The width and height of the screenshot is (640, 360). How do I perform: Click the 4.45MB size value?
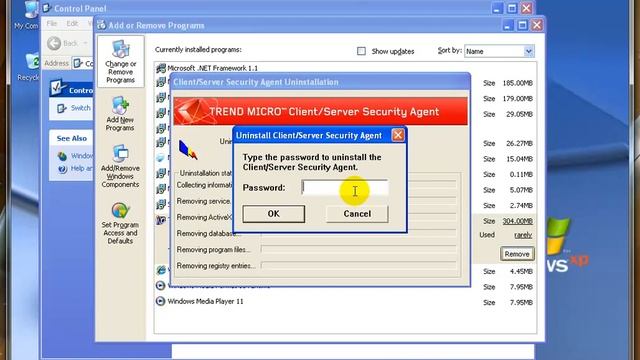521,271
